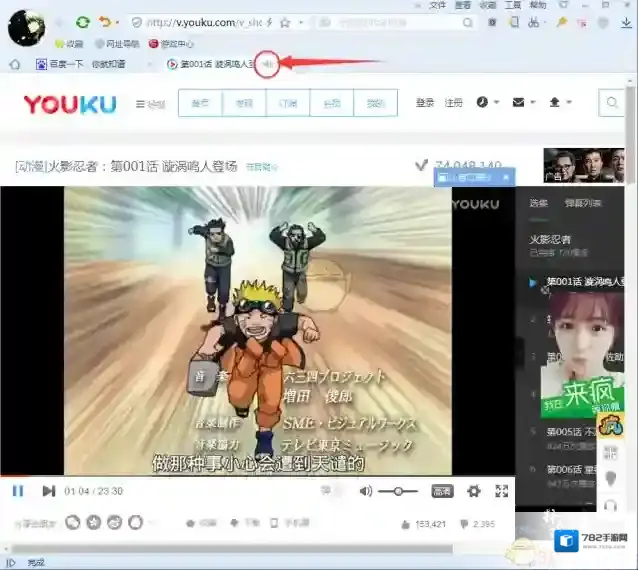Image resolution: width=638 pixels, height=570 pixels.
Task: Open 收藏 menu in menu bar
Action: (x=488, y=5)
